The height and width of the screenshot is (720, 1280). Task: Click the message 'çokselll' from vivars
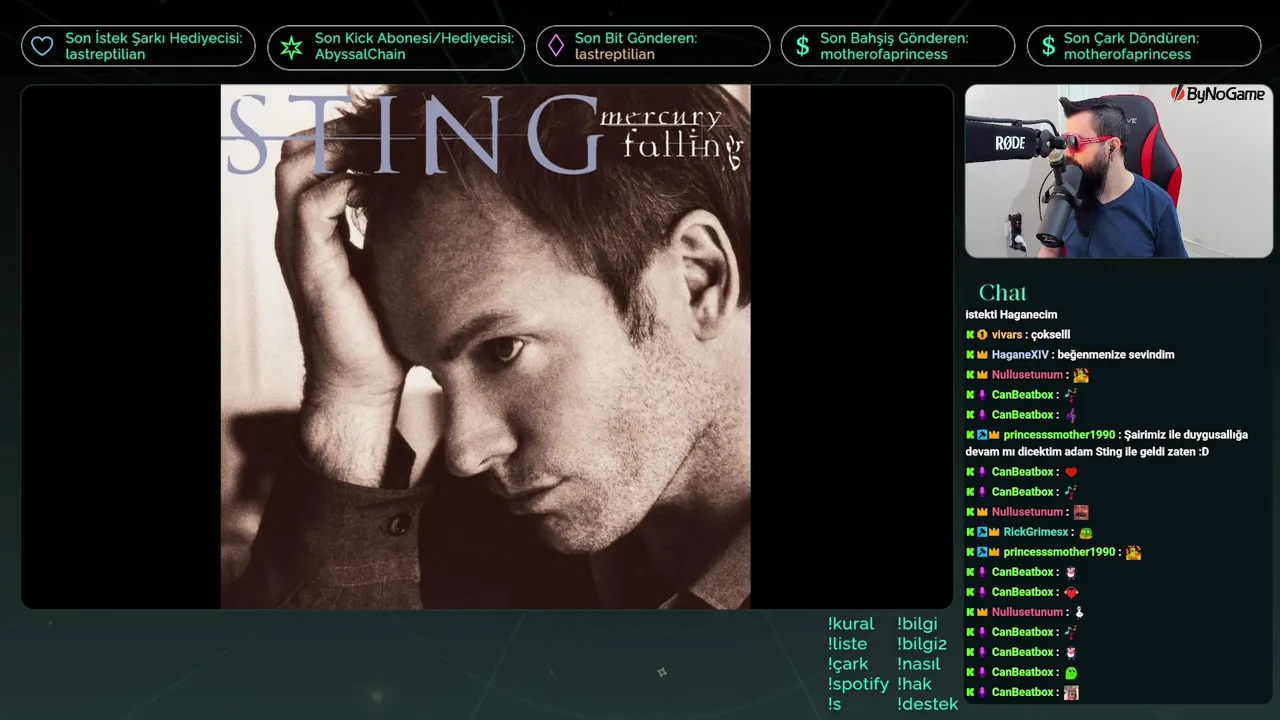pos(1050,335)
